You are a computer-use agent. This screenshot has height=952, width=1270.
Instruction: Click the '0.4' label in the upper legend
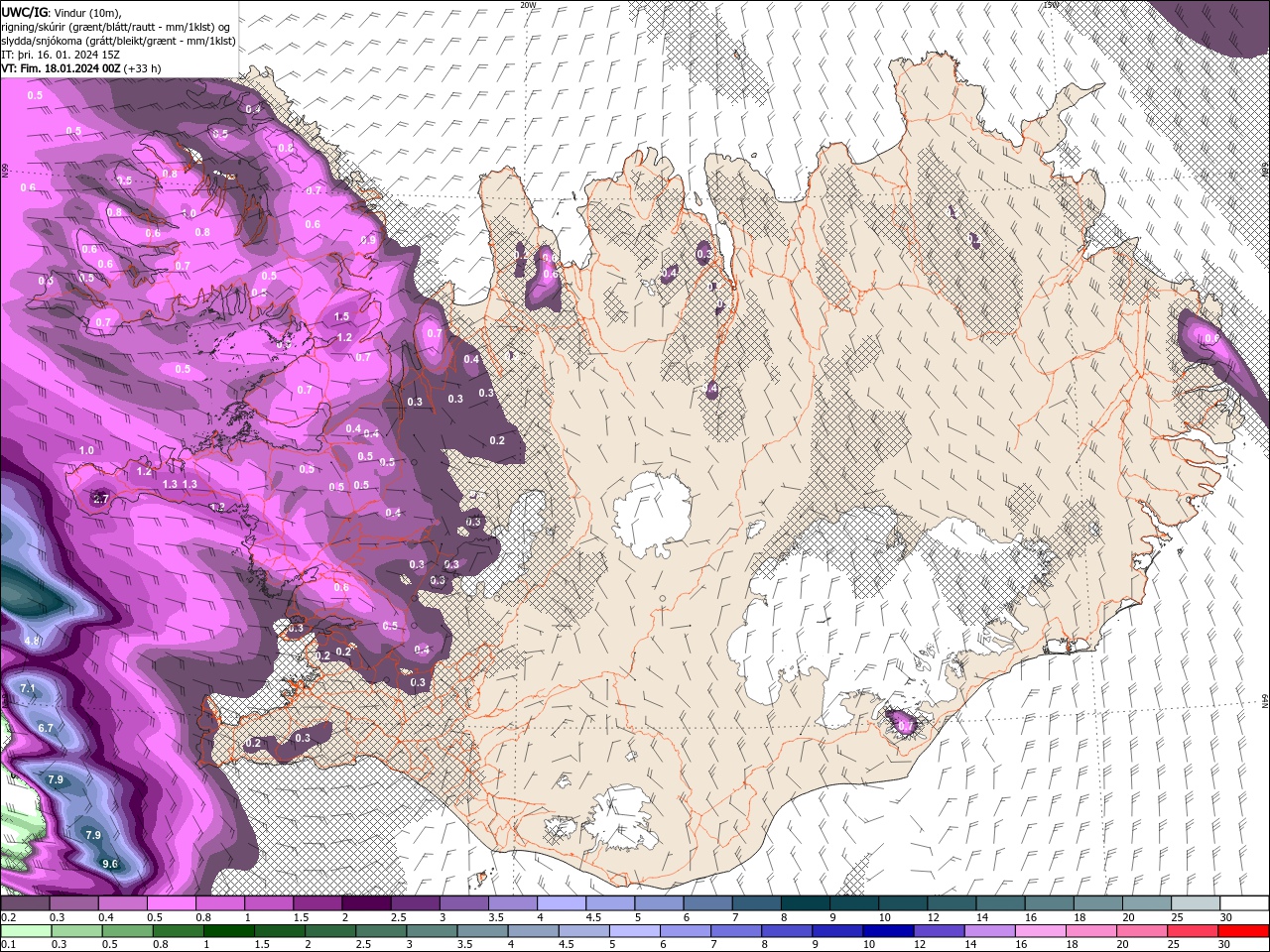pos(106,918)
